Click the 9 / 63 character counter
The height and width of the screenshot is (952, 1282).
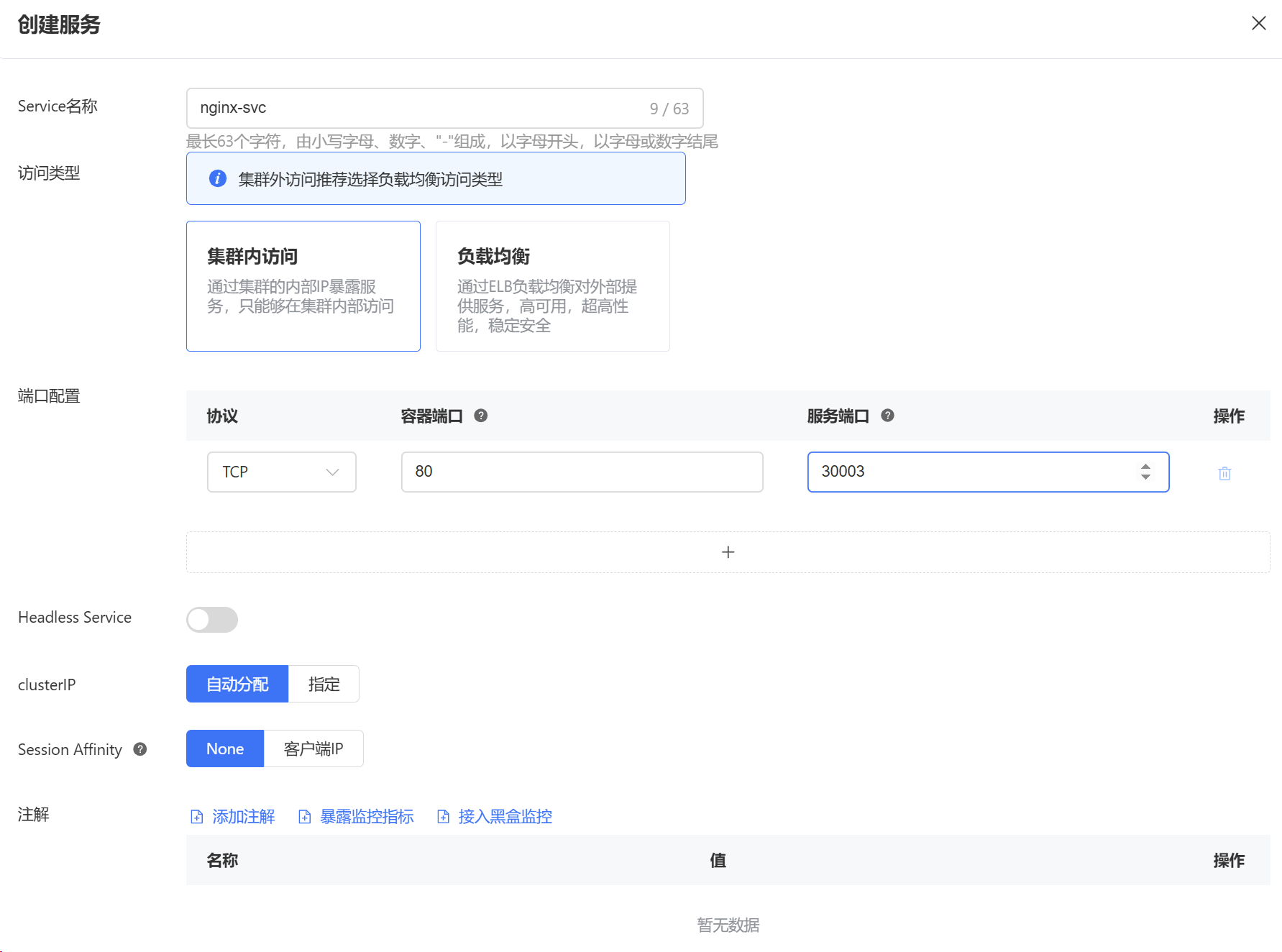pyautogui.click(x=669, y=109)
